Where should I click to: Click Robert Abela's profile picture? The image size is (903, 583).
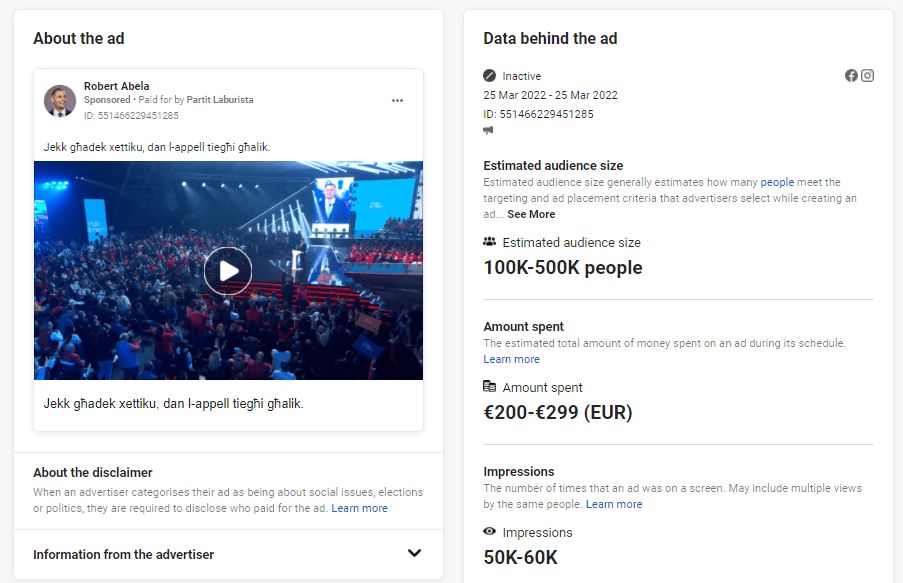[60, 100]
